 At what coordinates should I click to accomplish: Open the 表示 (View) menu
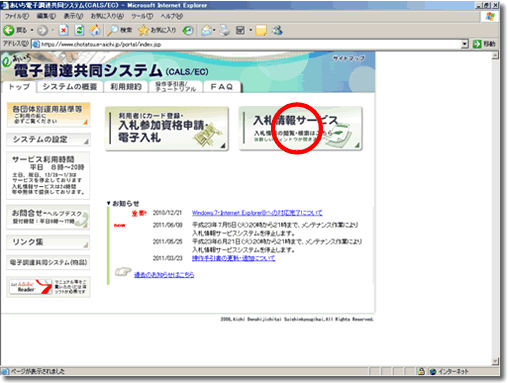(73, 16)
